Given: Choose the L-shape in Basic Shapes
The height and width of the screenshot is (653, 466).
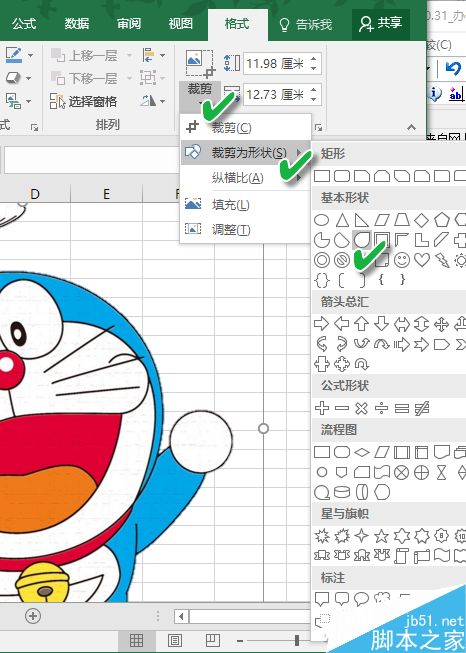Looking at the screenshot, I should [x=421, y=240].
